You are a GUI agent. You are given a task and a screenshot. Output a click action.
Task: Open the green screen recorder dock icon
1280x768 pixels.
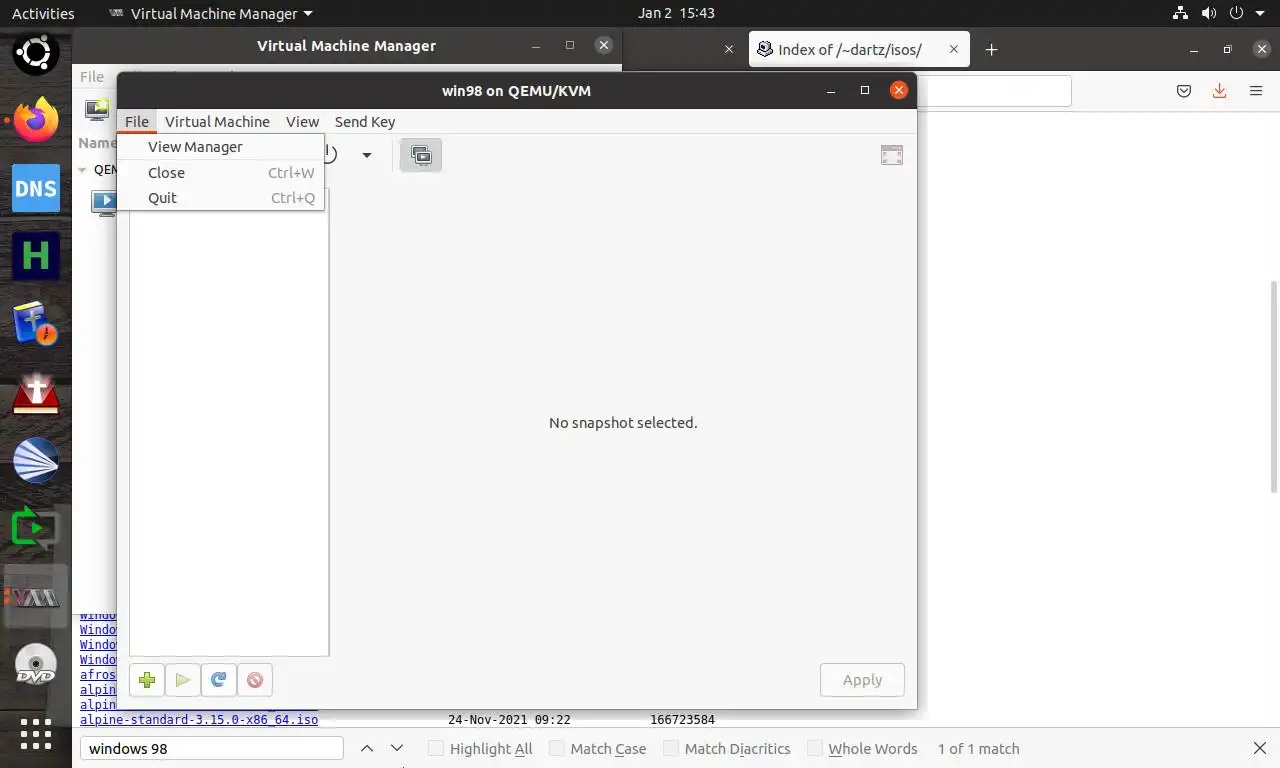pyautogui.click(x=36, y=528)
